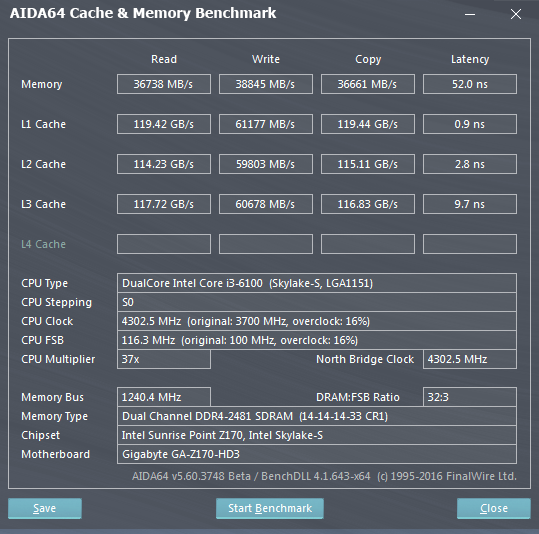Click the Start Benchmark button
The width and height of the screenshot is (539, 534).
point(270,508)
